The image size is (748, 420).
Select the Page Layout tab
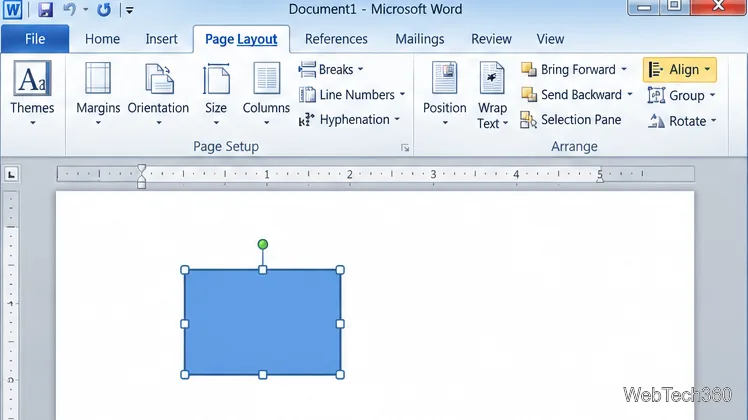click(x=241, y=39)
